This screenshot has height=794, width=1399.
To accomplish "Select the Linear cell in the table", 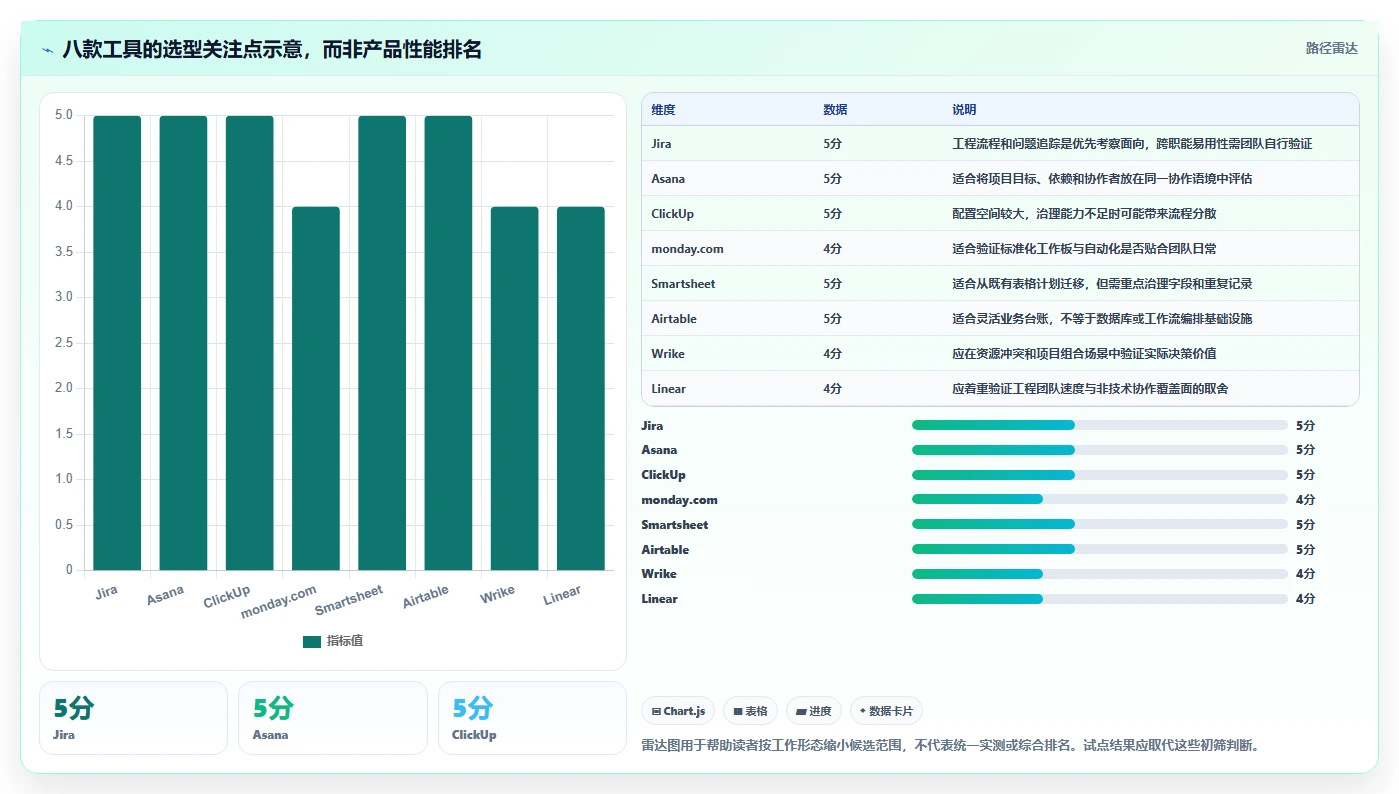I will [668, 389].
